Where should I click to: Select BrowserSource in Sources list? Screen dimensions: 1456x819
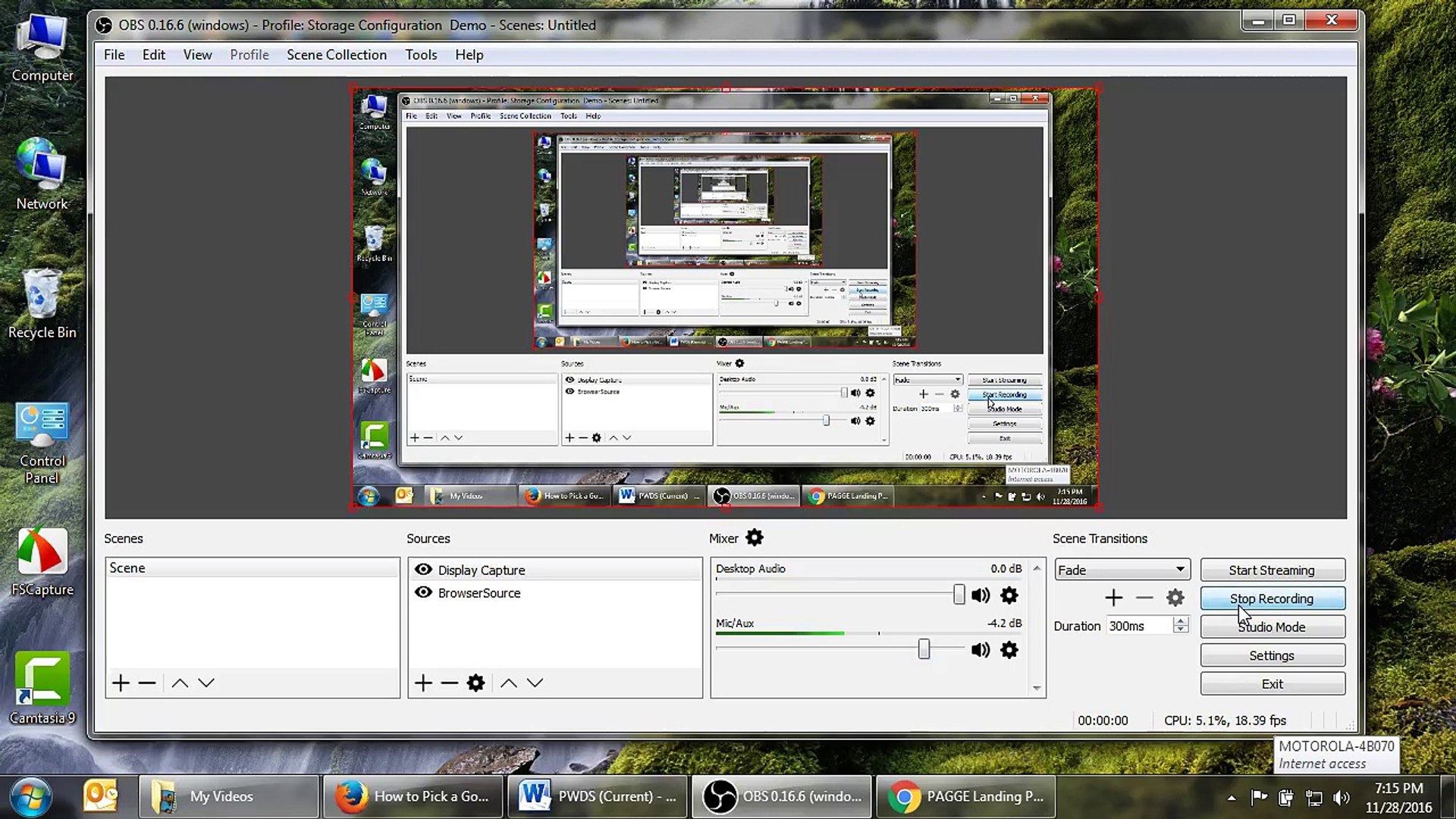tap(555, 592)
